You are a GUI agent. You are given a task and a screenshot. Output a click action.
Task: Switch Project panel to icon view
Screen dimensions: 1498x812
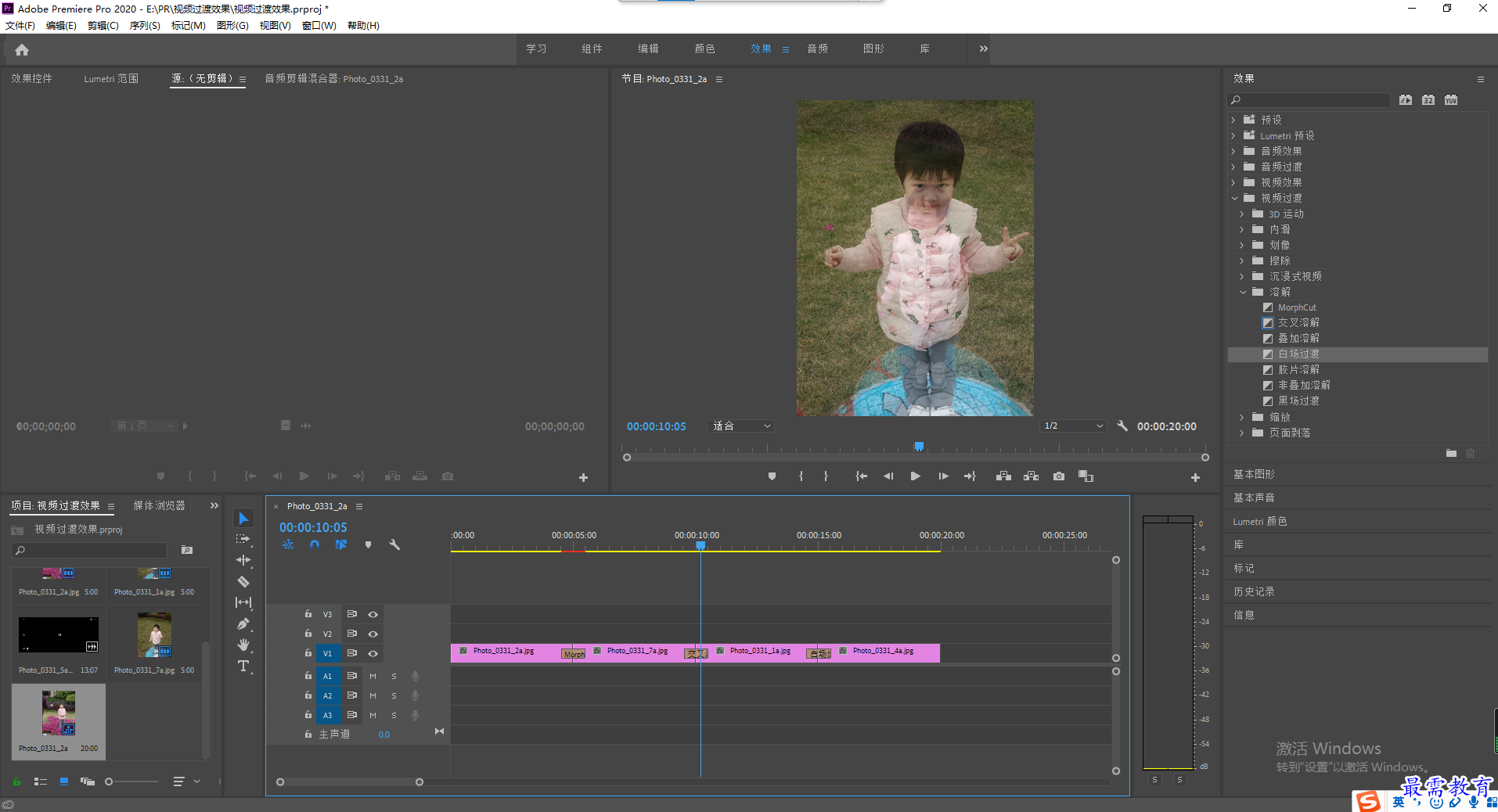pos(64,781)
